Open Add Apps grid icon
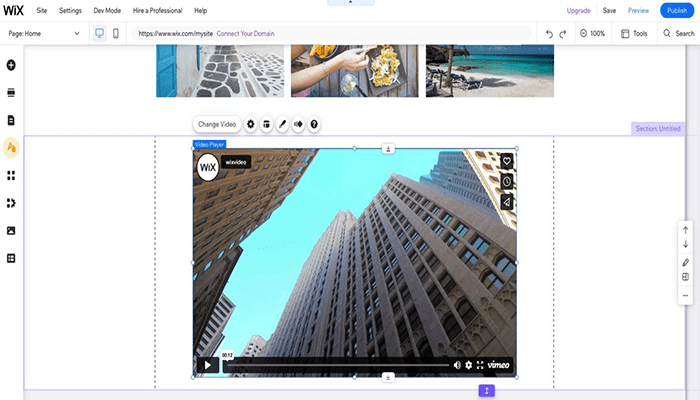 coord(11,175)
